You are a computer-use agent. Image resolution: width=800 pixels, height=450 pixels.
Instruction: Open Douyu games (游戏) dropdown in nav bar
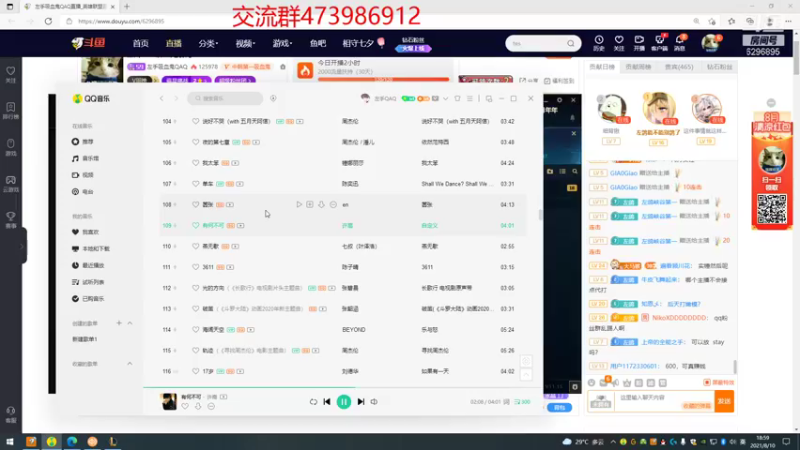282,43
